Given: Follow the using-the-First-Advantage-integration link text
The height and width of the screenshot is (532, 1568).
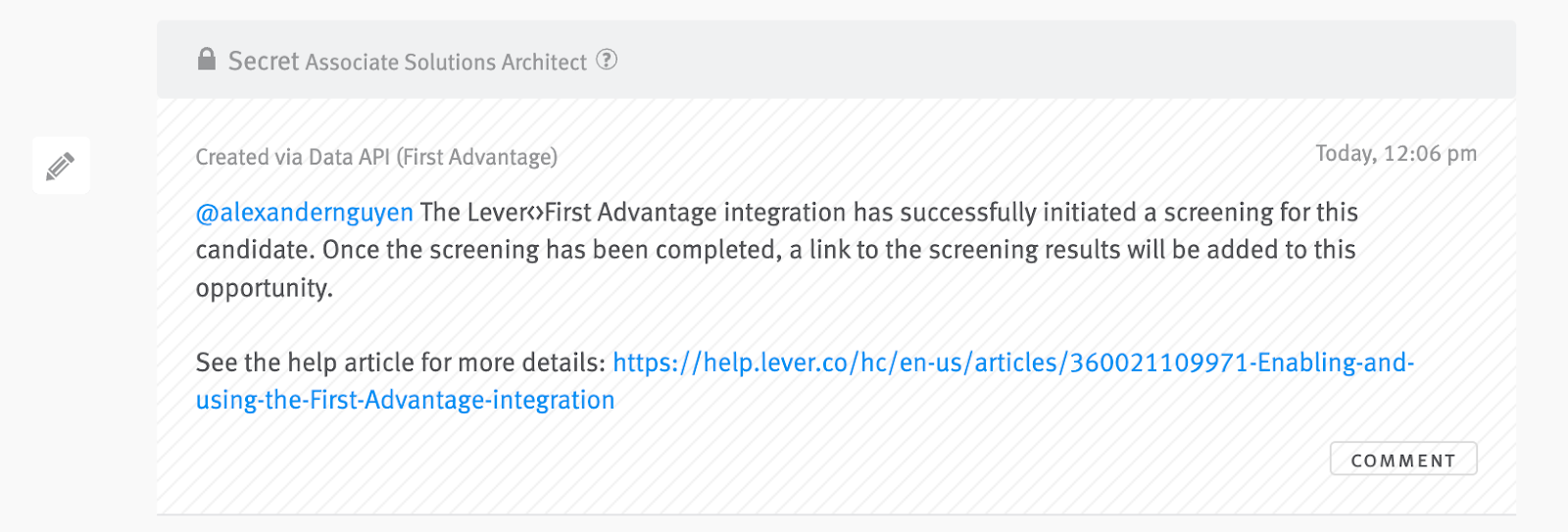Looking at the screenshot, I should point(405,400).
